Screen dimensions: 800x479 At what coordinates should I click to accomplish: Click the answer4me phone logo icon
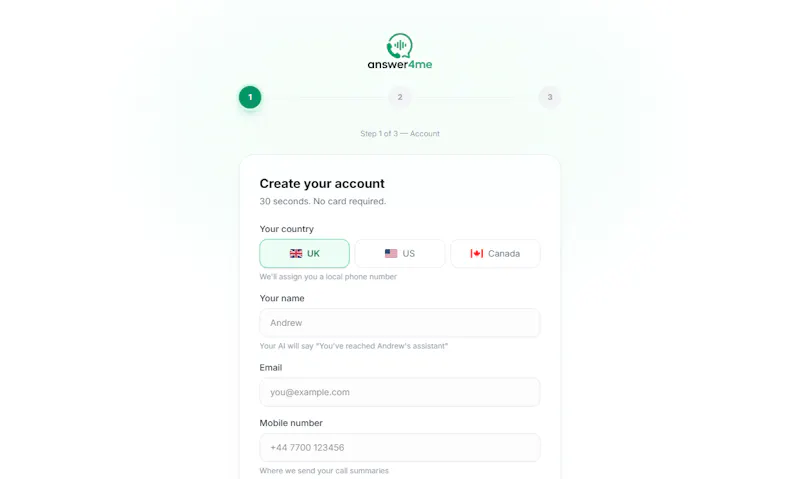tap(399, 45)
